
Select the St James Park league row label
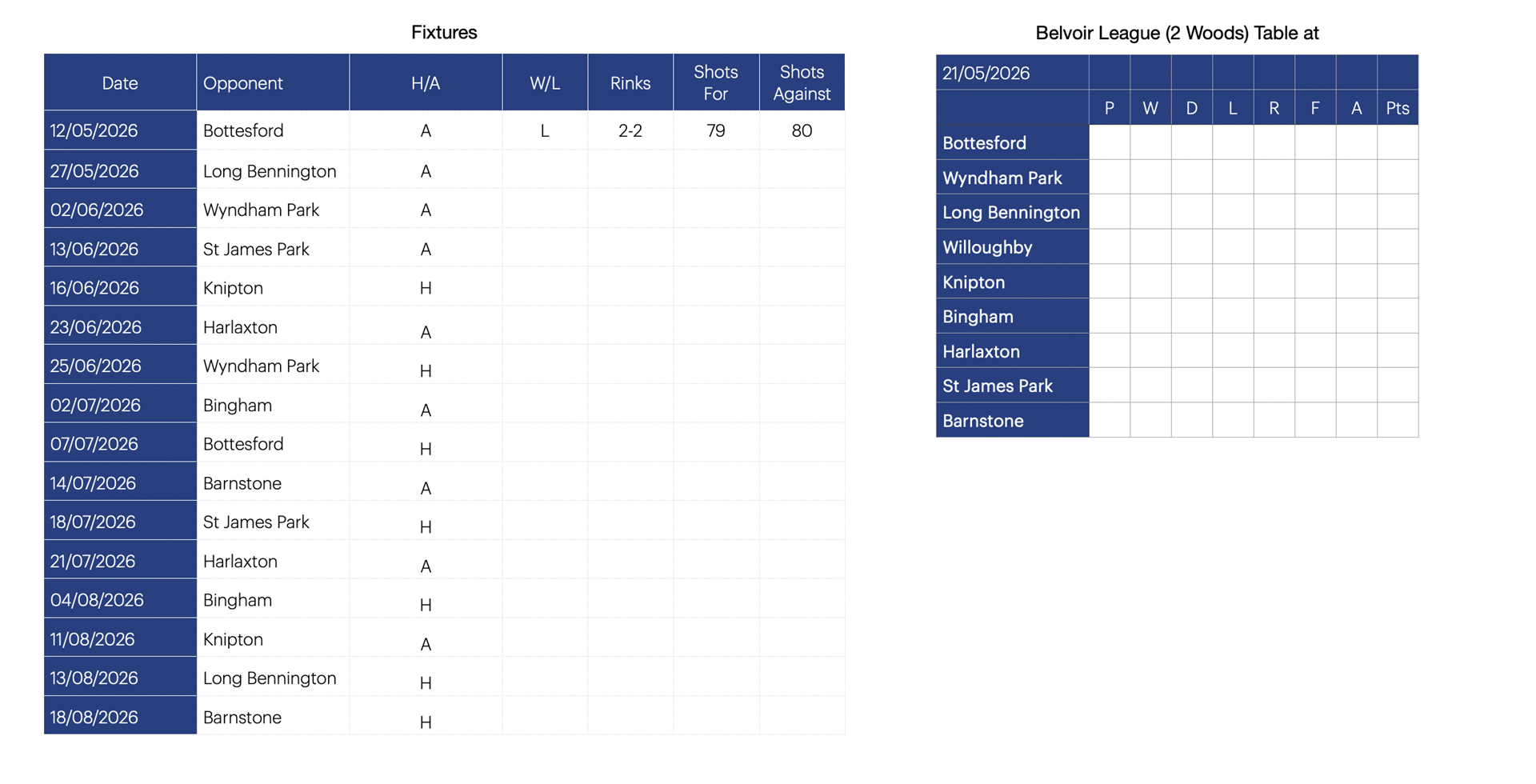pos(1012,386)
